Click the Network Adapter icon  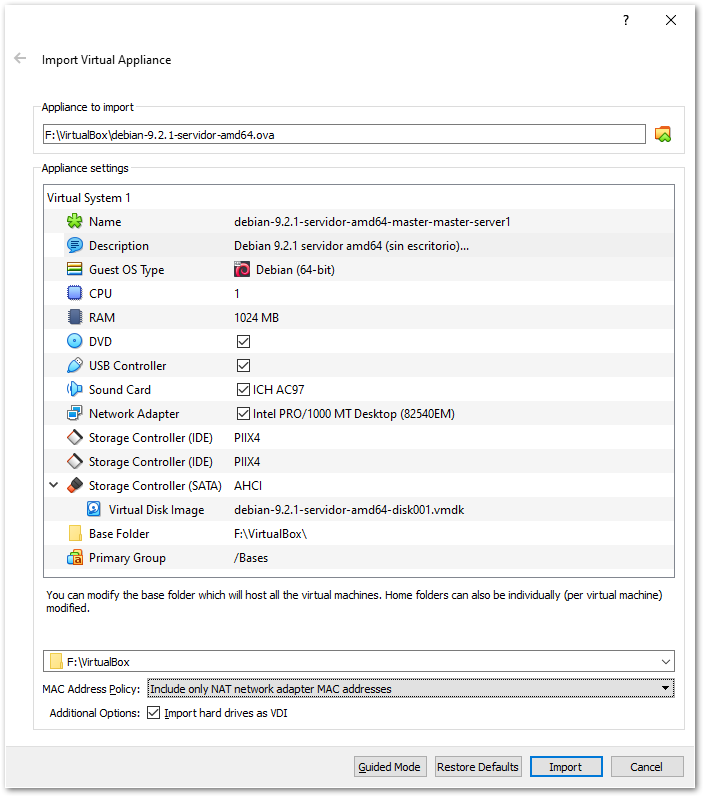click(x=75, y=413)
